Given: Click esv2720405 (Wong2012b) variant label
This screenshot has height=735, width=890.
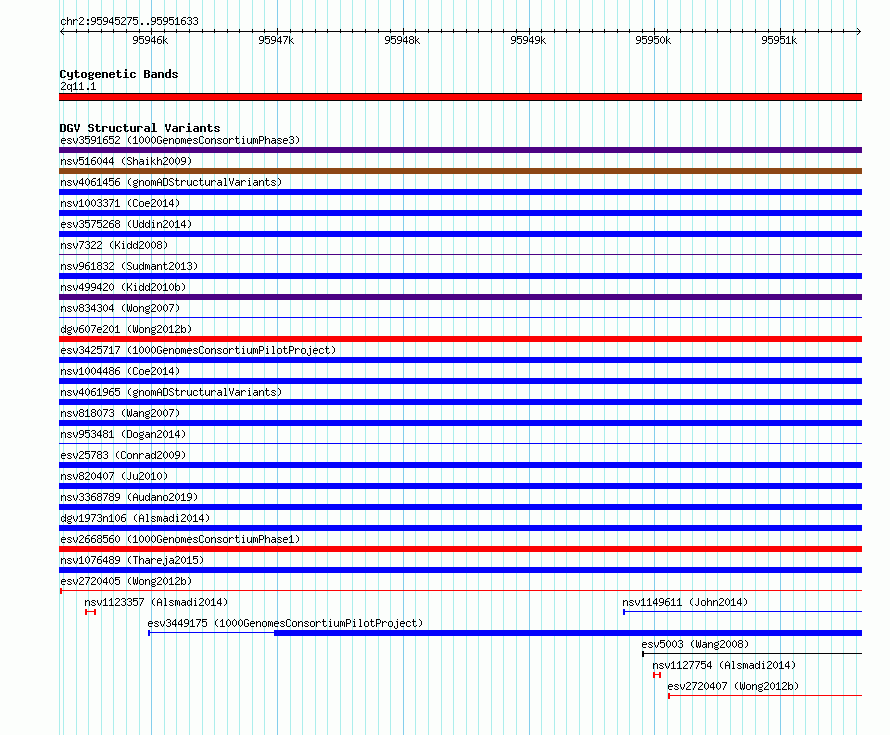Looking at the screenshot, I should [x=126, y=581].
